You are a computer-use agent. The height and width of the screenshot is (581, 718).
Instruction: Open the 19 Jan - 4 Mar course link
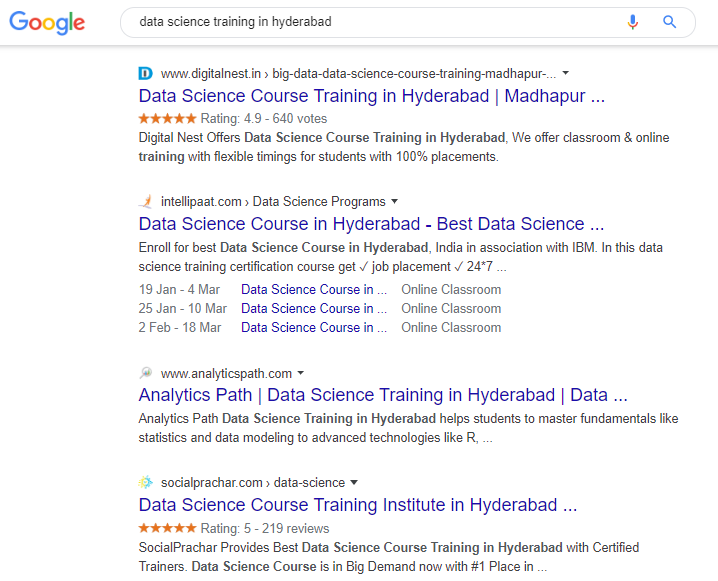click(x=314, y=289)
